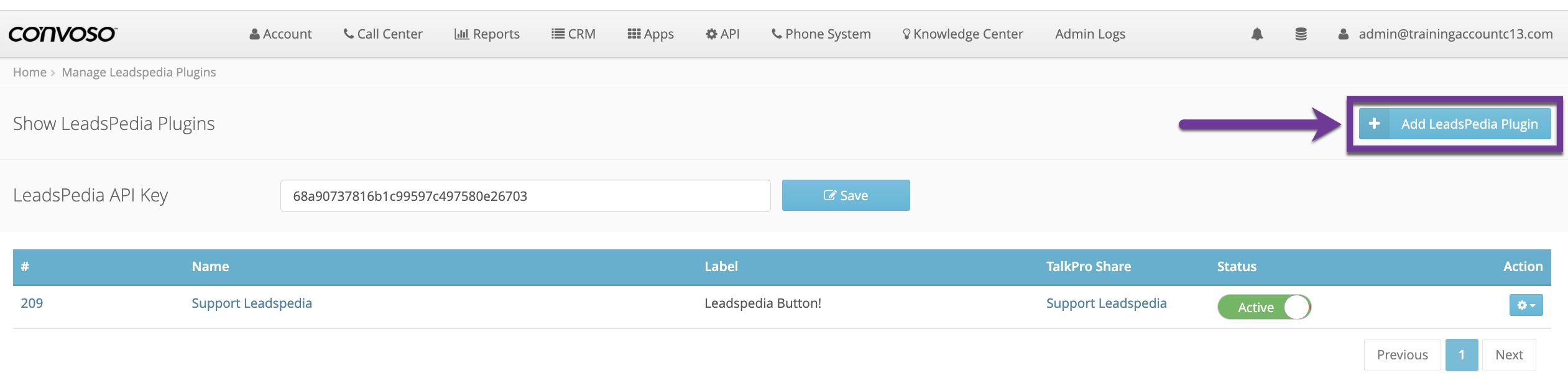This screenshot has height=388, width=1568.
Task: Open the Knowledge Center menu
Action: click(x=962, y=34)
